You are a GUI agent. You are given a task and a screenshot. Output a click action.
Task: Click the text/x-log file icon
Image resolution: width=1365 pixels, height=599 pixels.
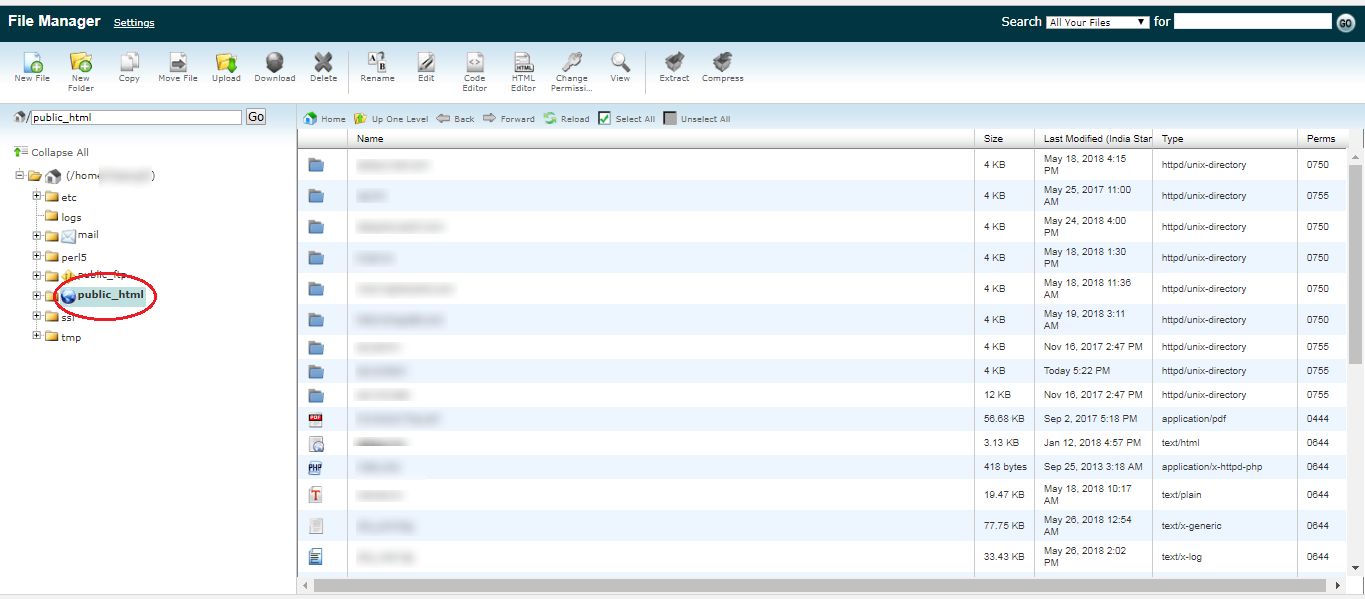tap(316, 557)
